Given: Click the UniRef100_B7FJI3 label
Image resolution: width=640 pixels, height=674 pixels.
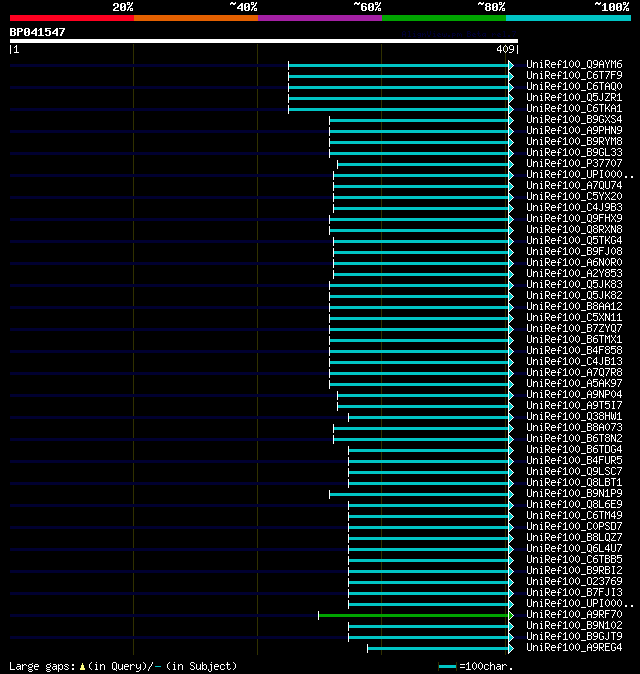Looking at the screenshot, I should 574,592.
